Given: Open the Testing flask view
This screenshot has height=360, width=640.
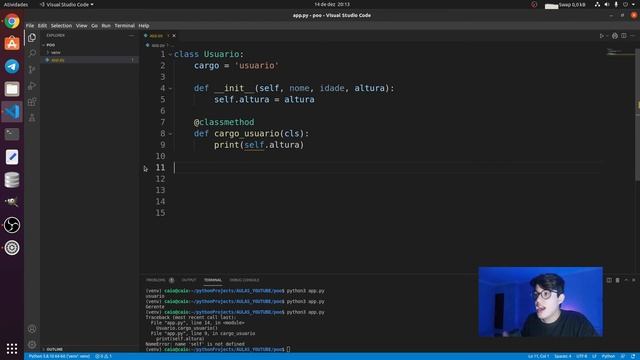Looking at the screenshot, I should (32, 118).
